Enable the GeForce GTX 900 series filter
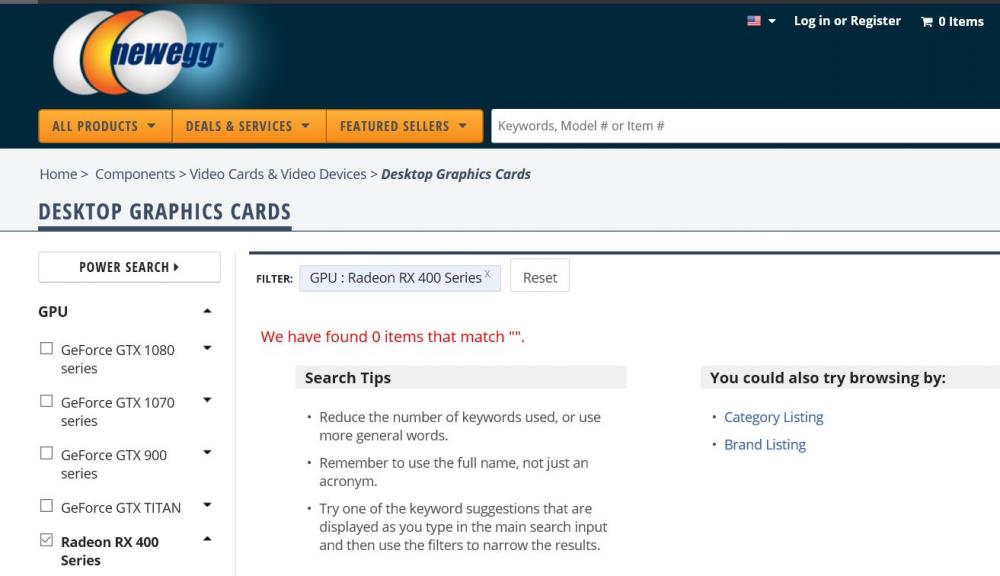Screen dimensions: 1000x576 point(46,453)
